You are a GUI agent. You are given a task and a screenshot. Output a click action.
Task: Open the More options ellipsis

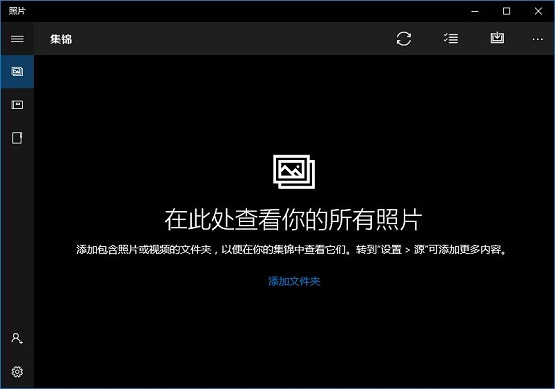tap(537, 39)
